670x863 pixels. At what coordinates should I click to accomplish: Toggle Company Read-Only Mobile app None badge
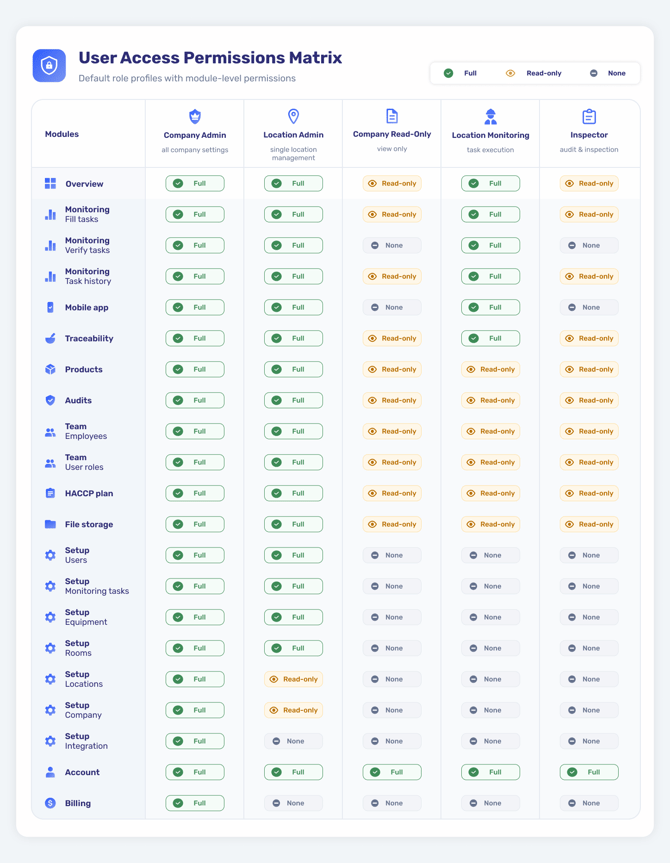(x=392, y=307)
